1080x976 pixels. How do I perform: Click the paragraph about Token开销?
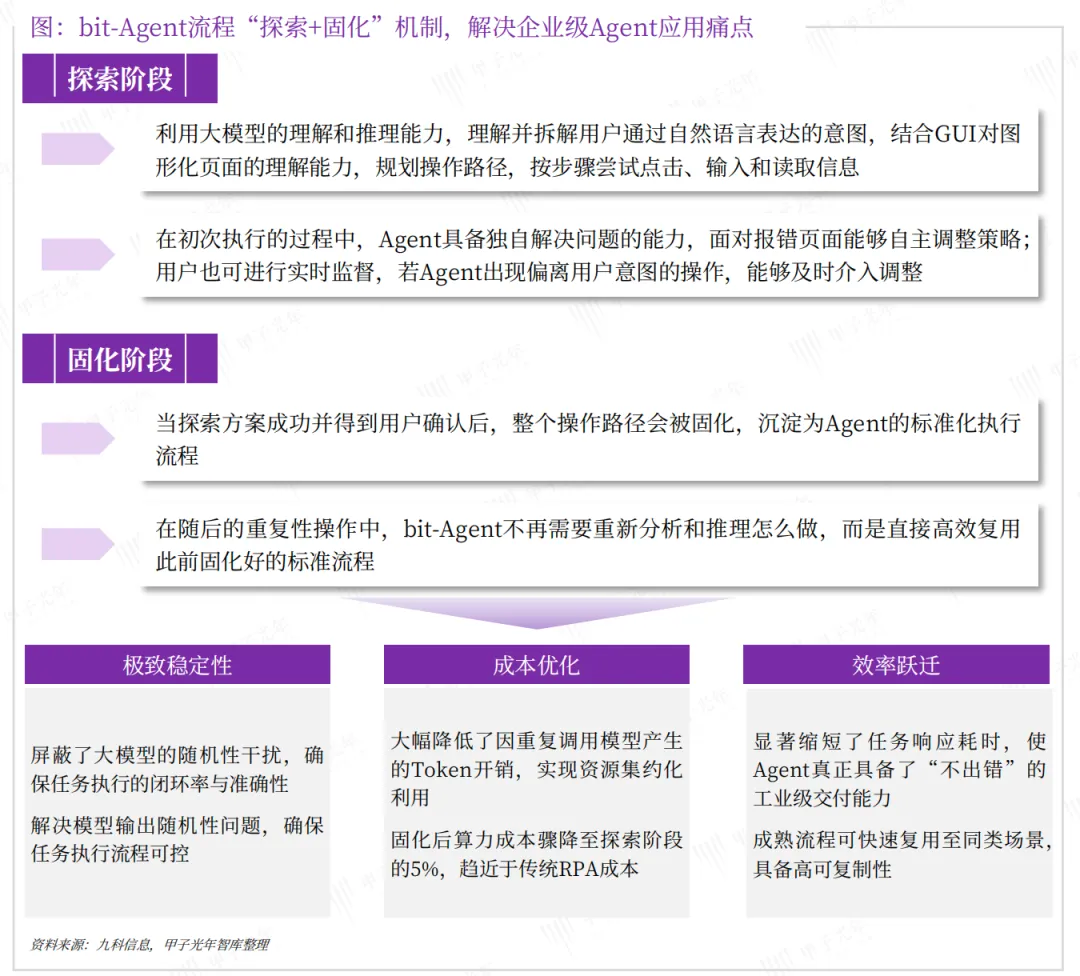pyautogui.click(x=537, y=769)
